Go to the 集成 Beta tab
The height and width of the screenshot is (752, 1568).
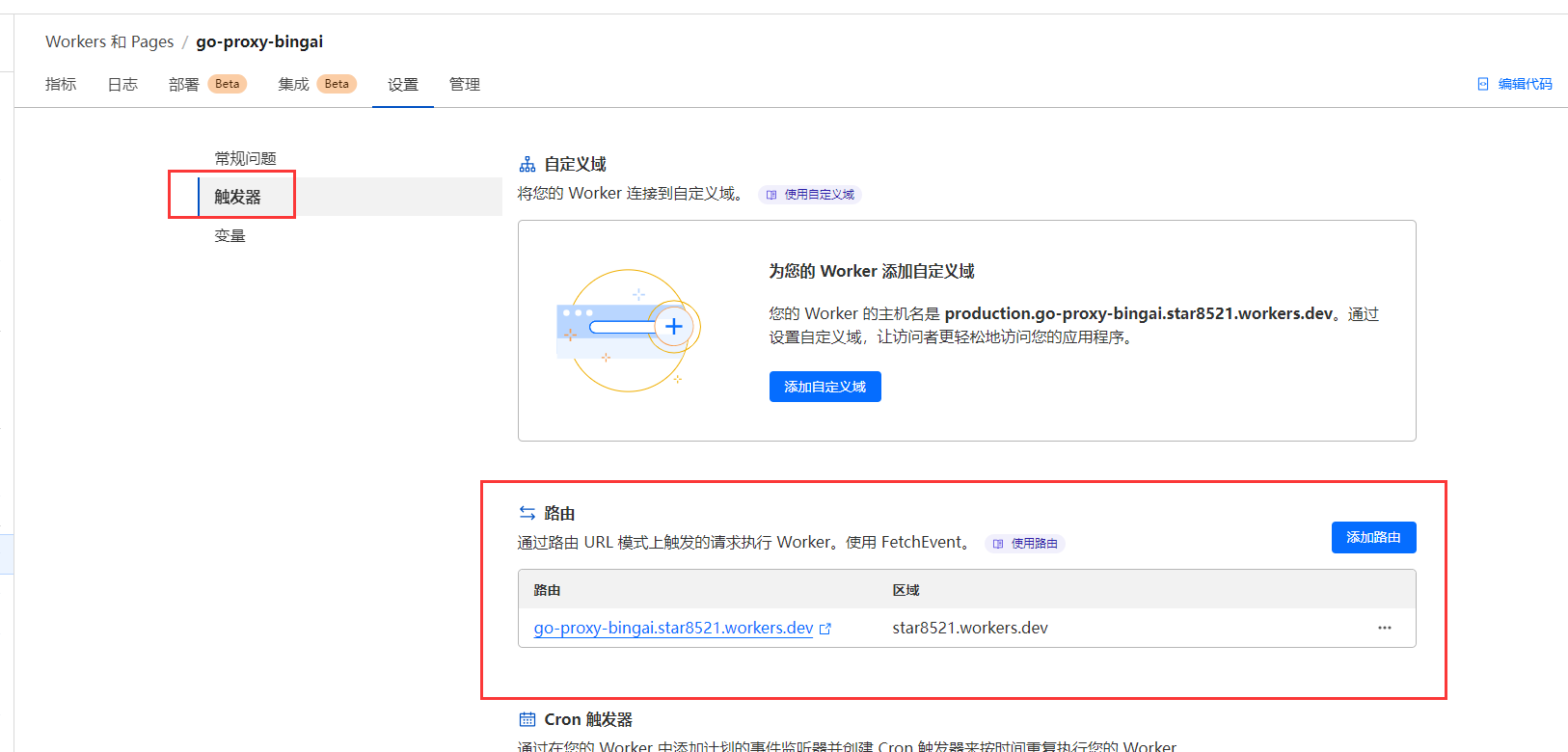(x=316, y=85)
